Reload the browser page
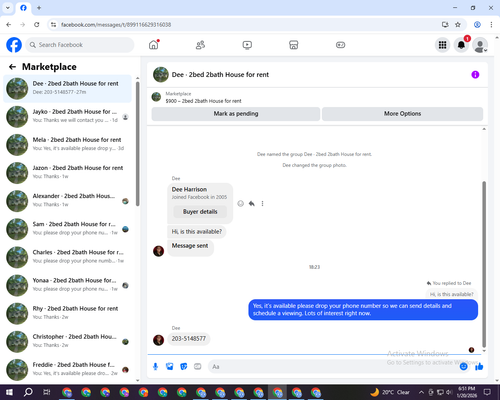Image resolution: width=500 pixels, height=400 pixels. (37, 25)
